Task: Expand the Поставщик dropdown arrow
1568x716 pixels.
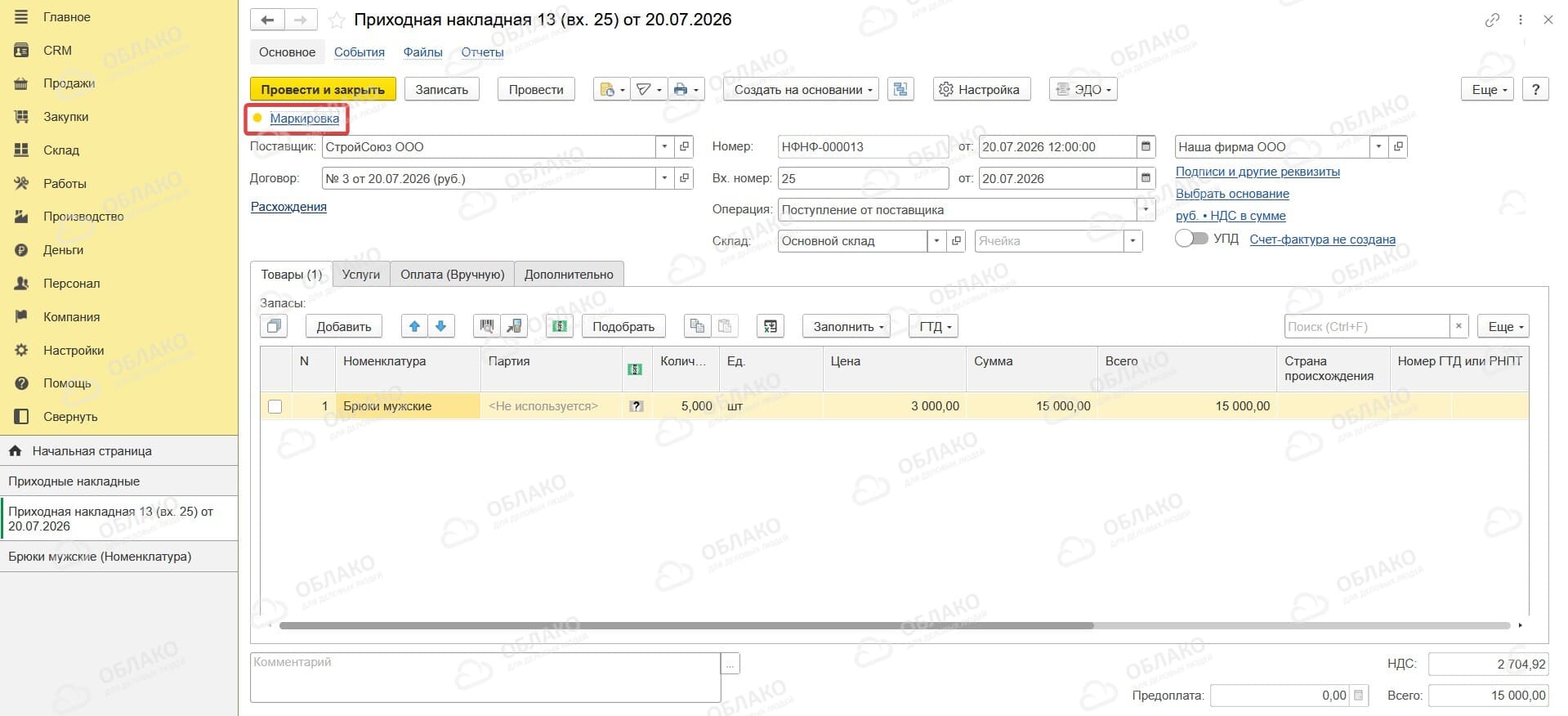Action: coord(664,147)
